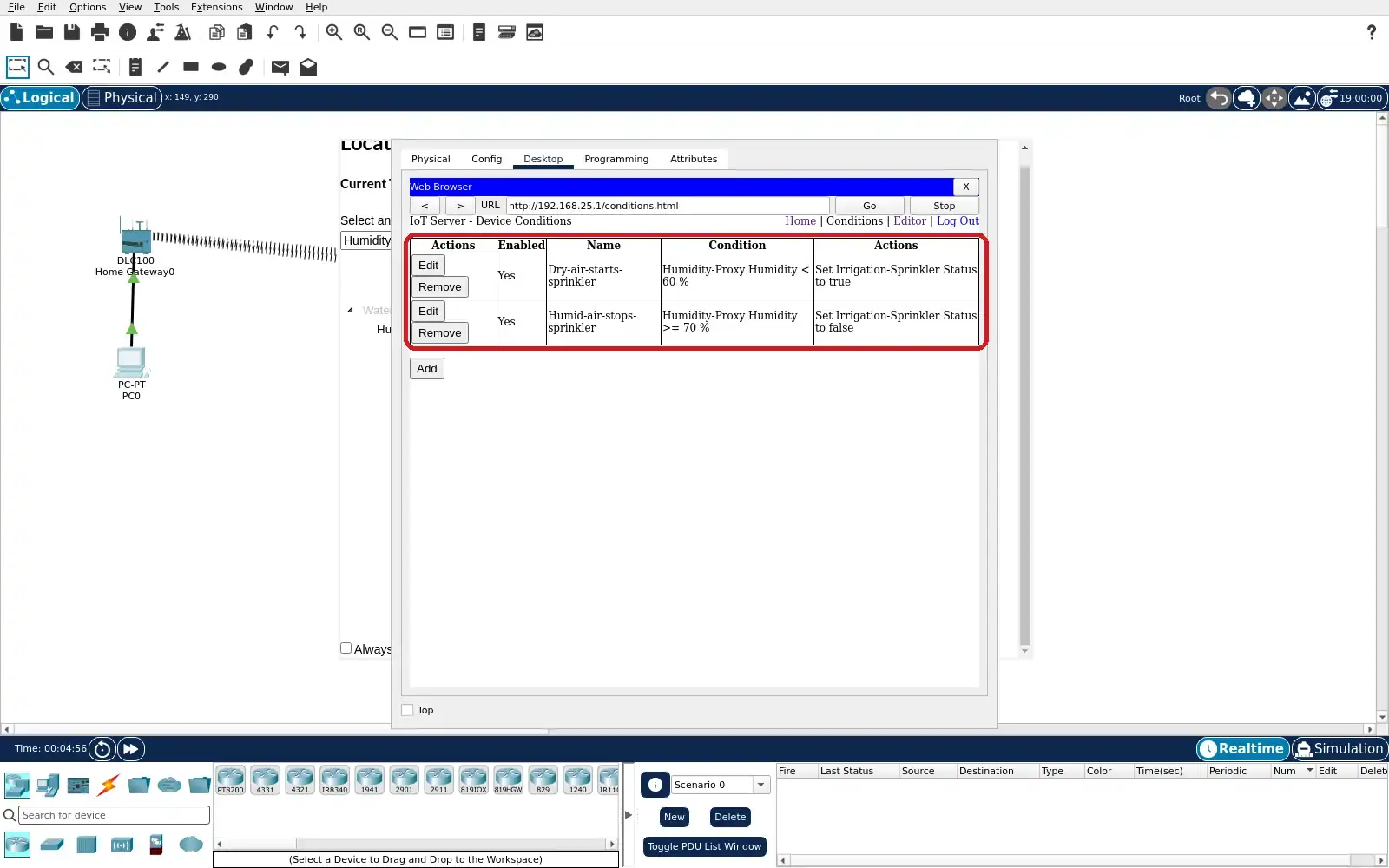Open the Humidity dropdown in the background panel

coord(366,240)
